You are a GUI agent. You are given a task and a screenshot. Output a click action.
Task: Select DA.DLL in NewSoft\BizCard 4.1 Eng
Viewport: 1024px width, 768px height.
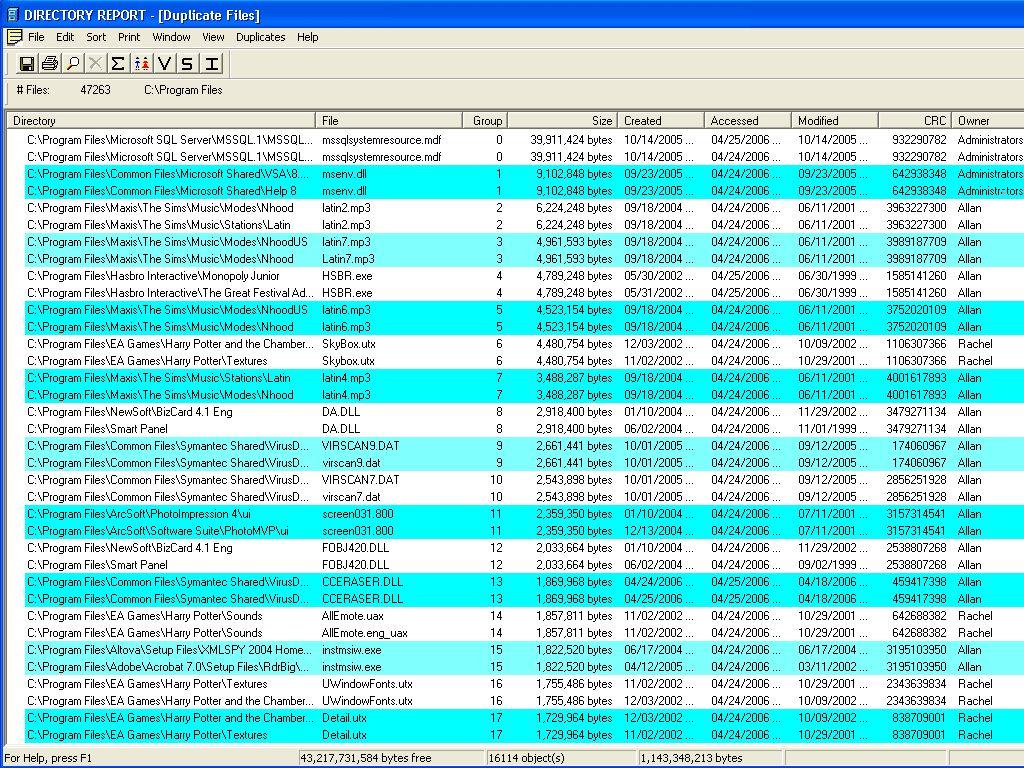point(524,411)
